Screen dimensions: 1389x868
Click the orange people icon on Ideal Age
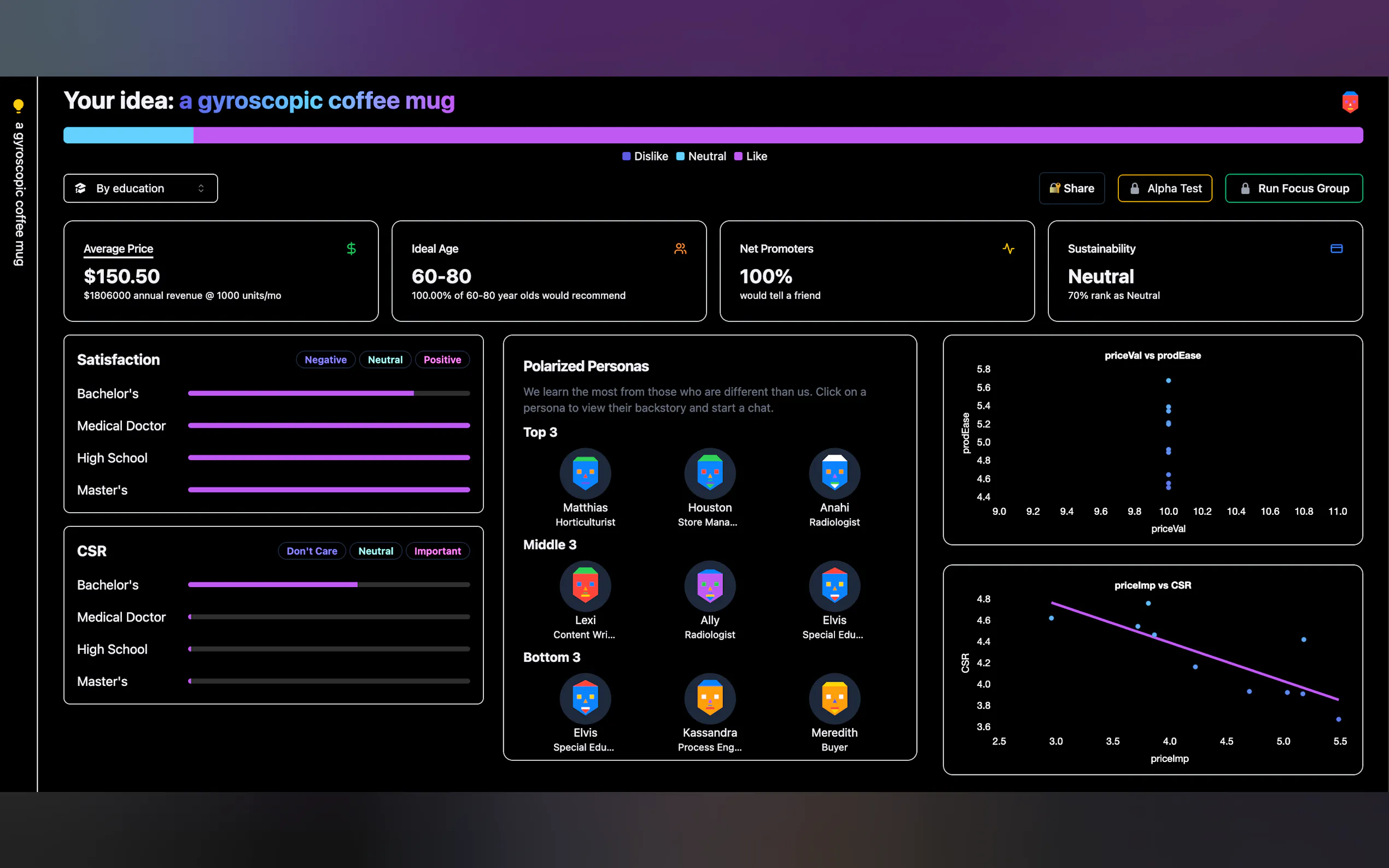click(680, 249)
